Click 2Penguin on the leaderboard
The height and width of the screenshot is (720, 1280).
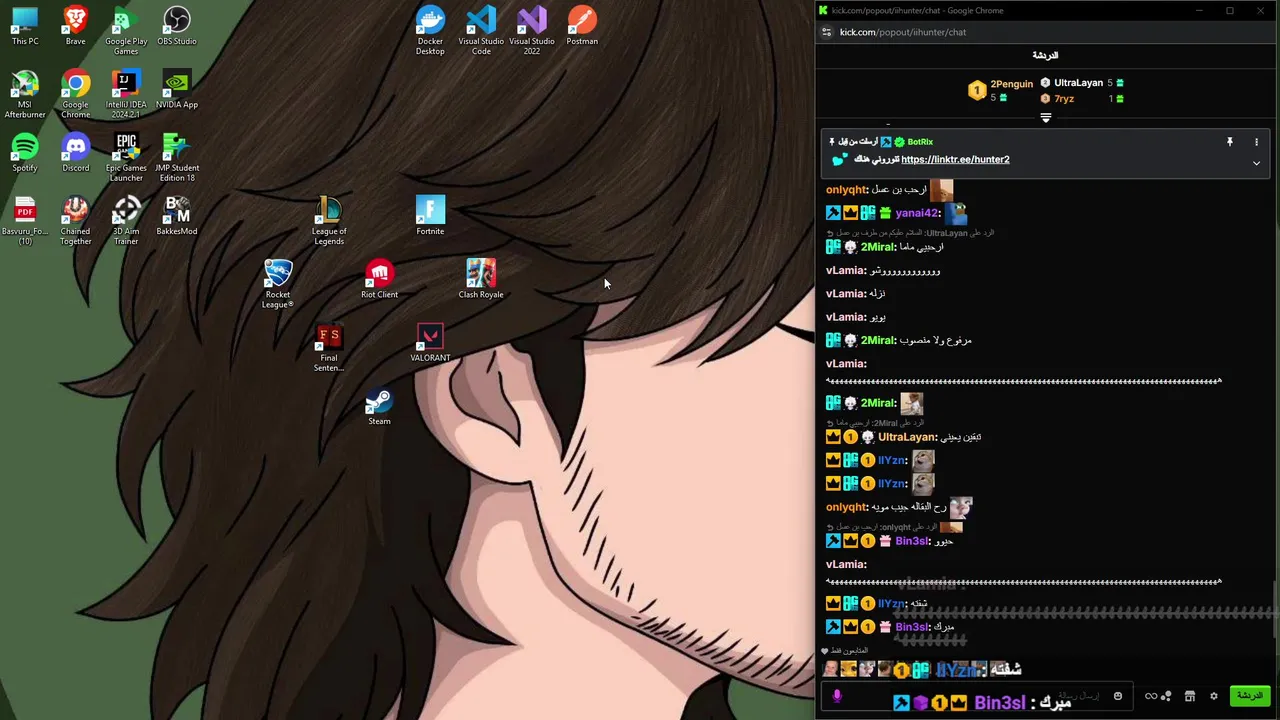(1011, 84)
